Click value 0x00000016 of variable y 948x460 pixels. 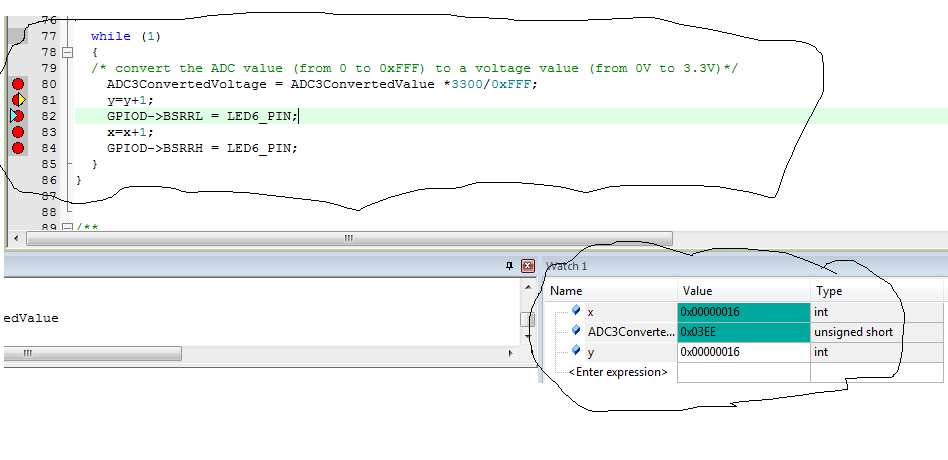(744, 352)
